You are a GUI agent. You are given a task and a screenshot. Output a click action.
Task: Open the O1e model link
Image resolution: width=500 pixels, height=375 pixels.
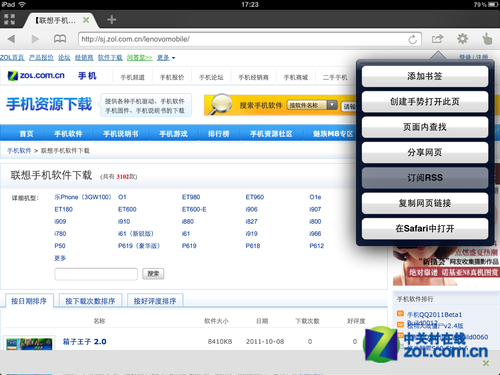pos(315,197)
